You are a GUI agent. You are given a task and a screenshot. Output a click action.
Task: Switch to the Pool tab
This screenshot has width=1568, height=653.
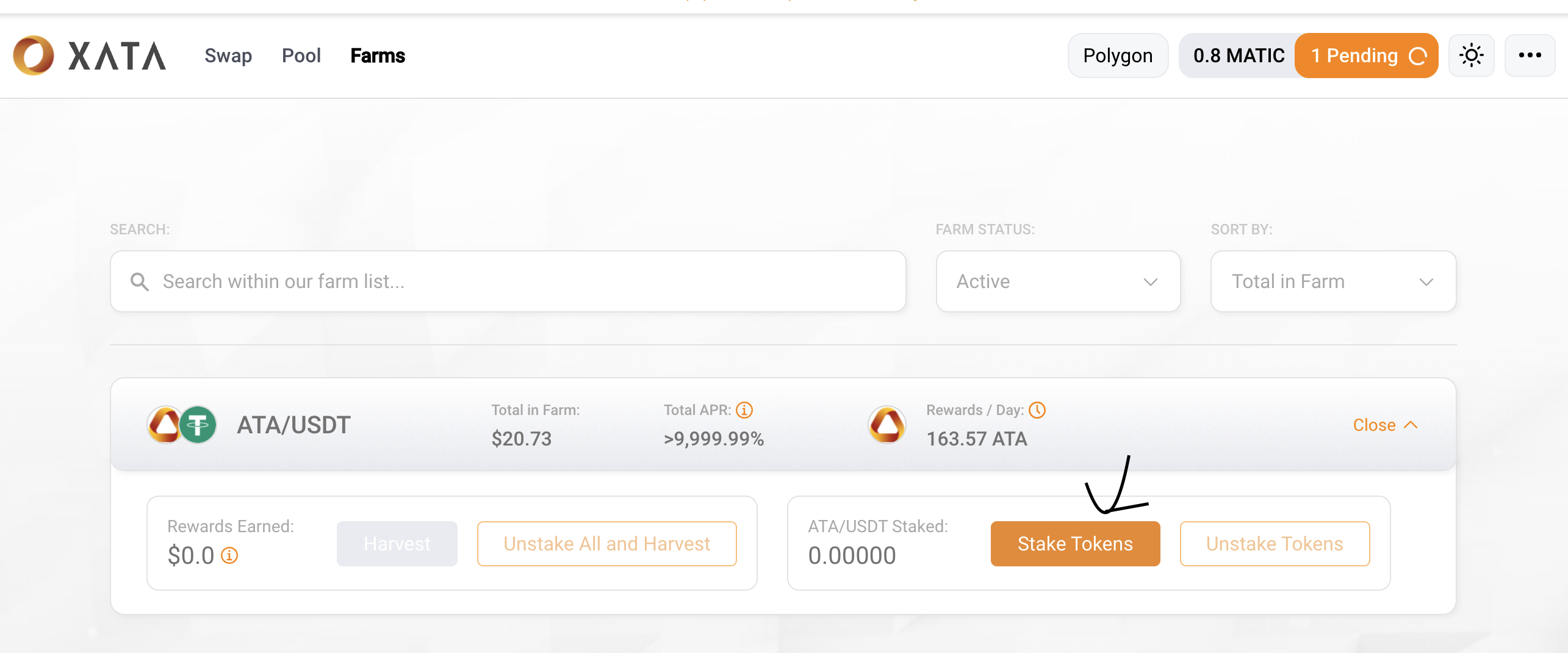pyautogui.click(x=301, y=56)
